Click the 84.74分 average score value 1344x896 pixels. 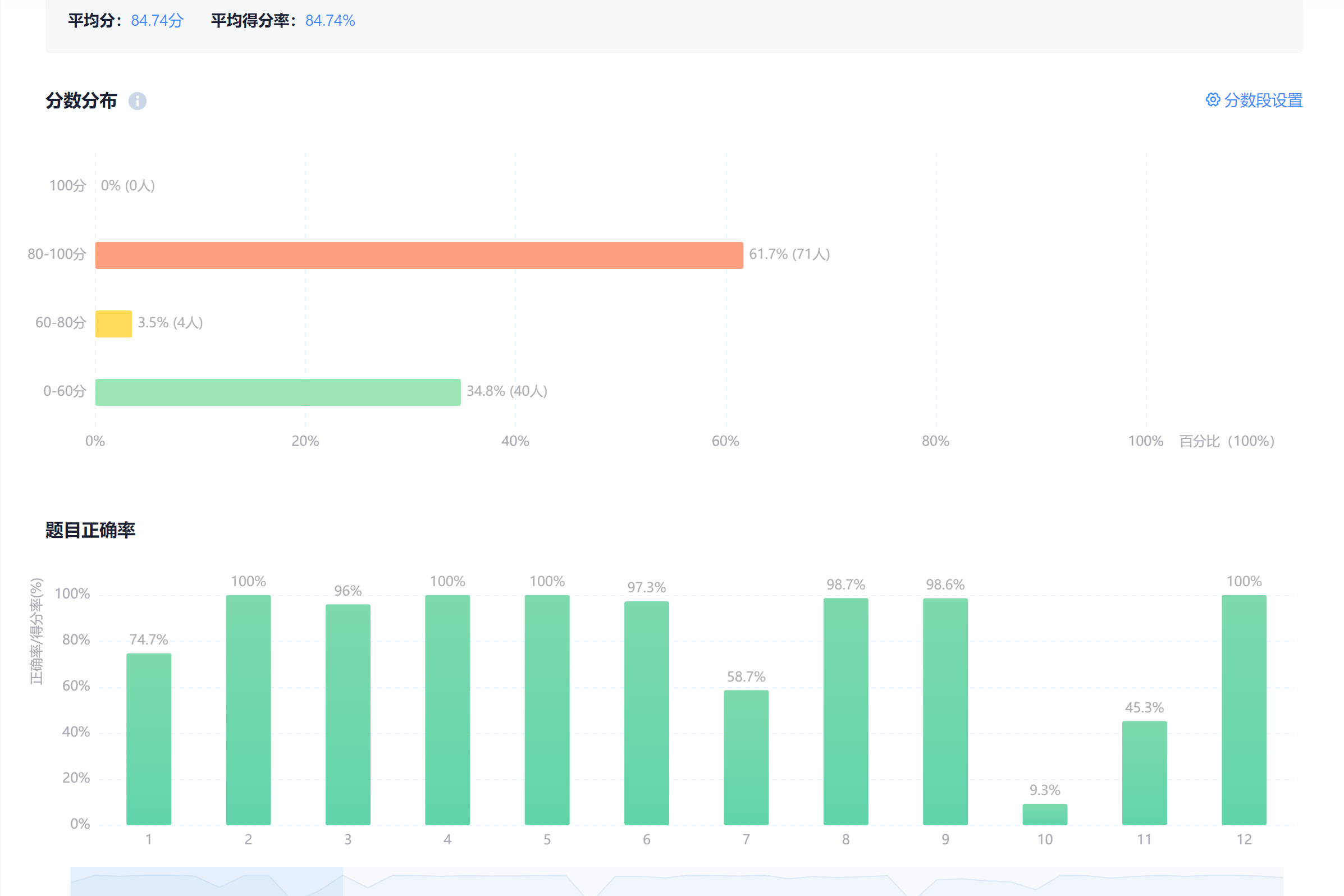pyautogui.click(x=157, y=21)
